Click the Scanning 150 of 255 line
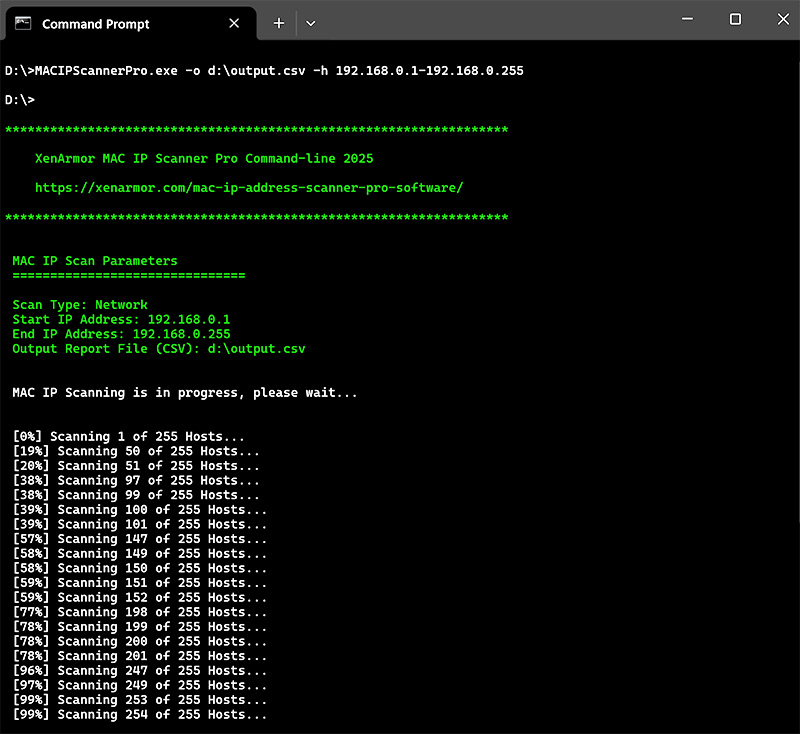800x734 pixels. click(140, 568)
